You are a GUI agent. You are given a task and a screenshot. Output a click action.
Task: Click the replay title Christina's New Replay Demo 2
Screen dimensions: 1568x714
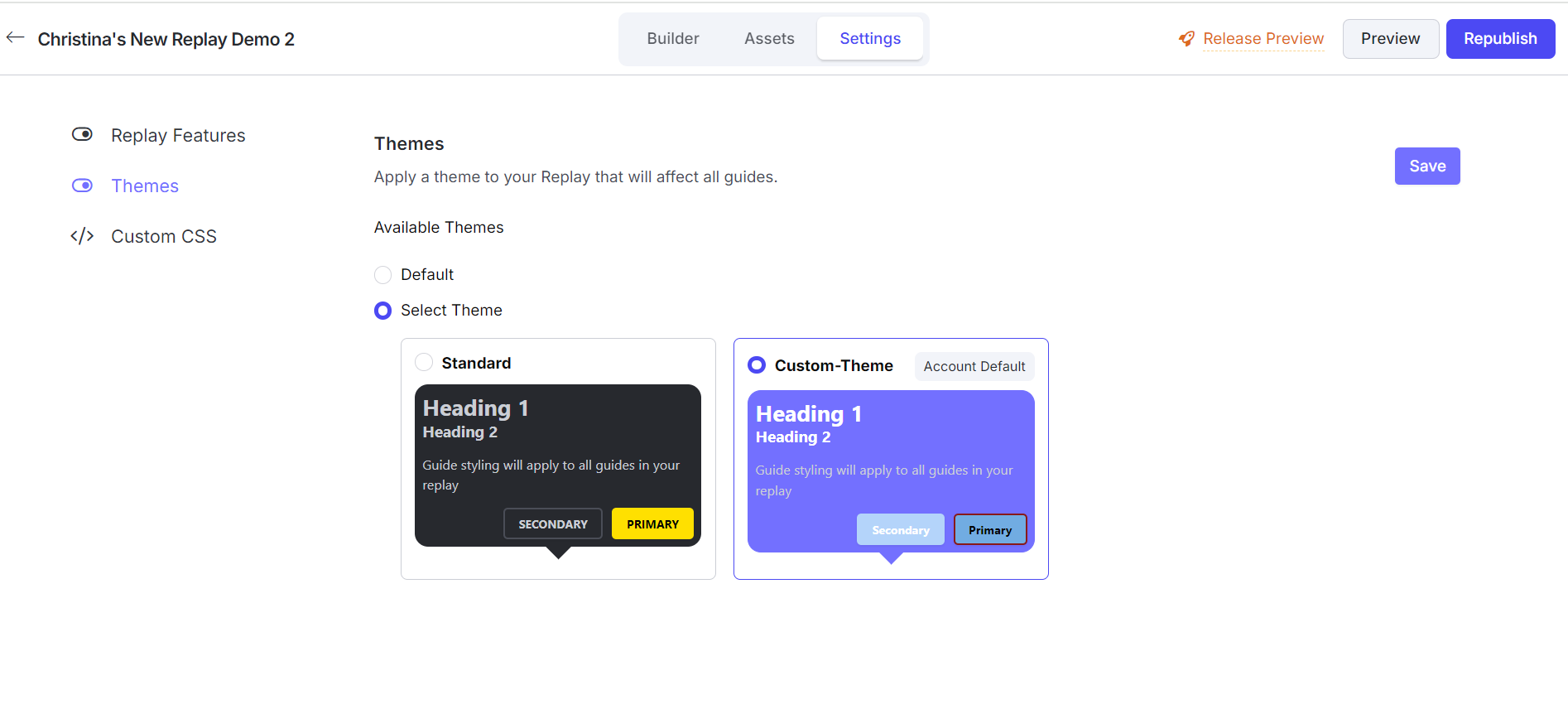tap(166, 39)
